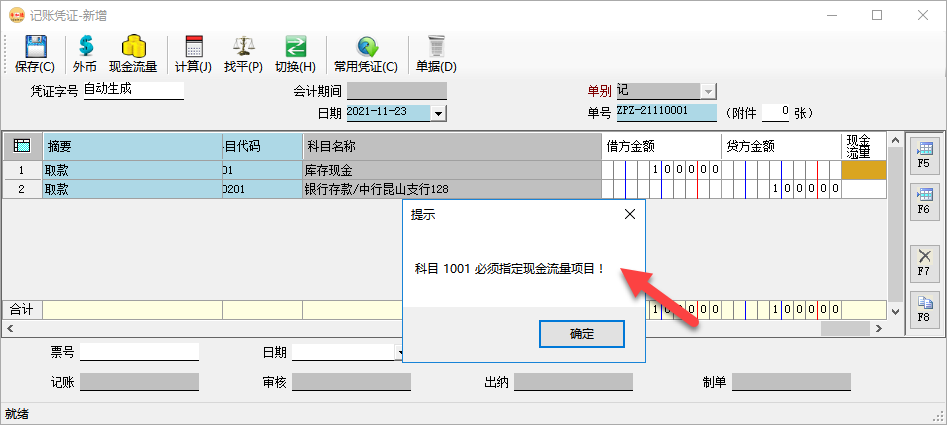Open the 单别 记 dropdown arrow
This screenshot has height=425, width=947.
coord(708,92)
